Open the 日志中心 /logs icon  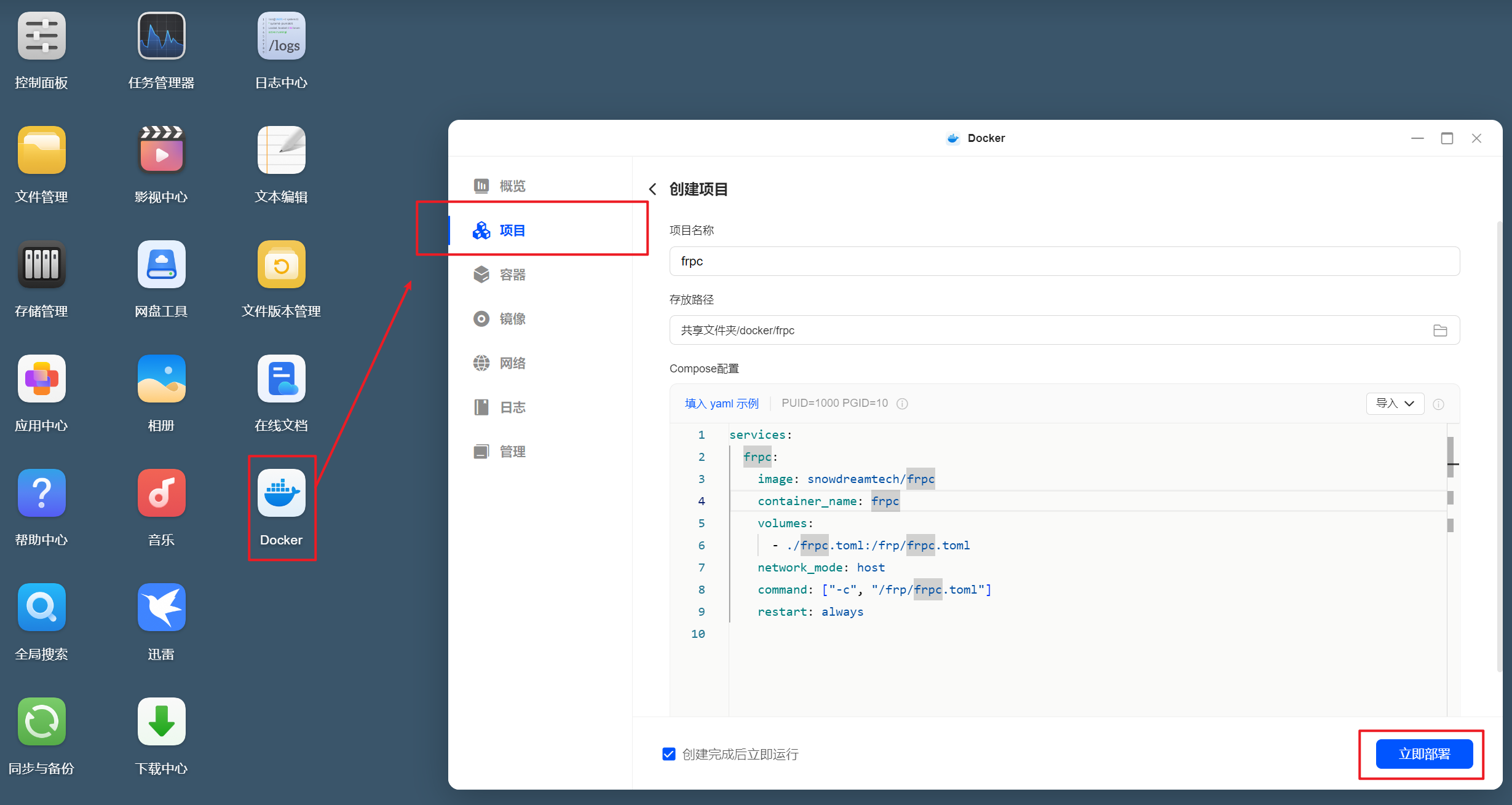pyautogui.click(x=281, y=36)
